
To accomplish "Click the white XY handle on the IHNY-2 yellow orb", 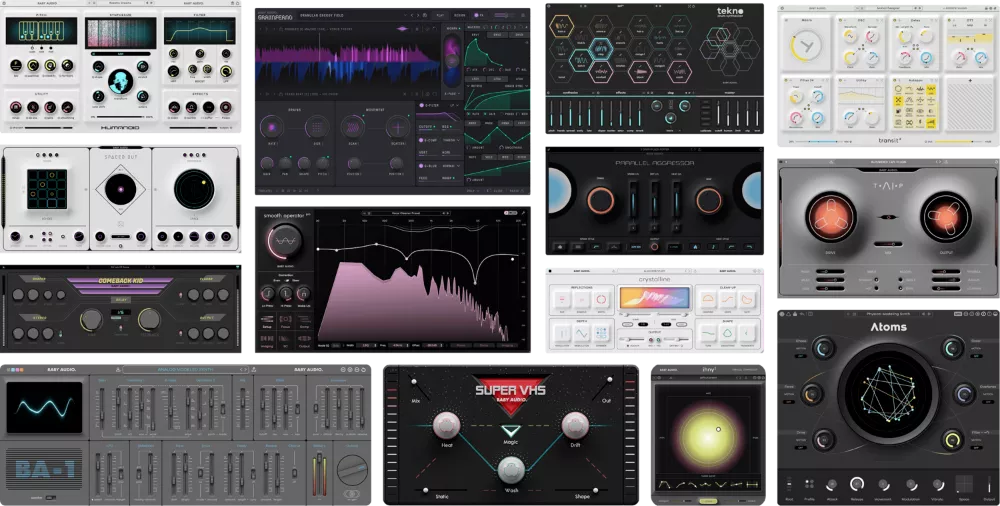I will pos(718,429).
